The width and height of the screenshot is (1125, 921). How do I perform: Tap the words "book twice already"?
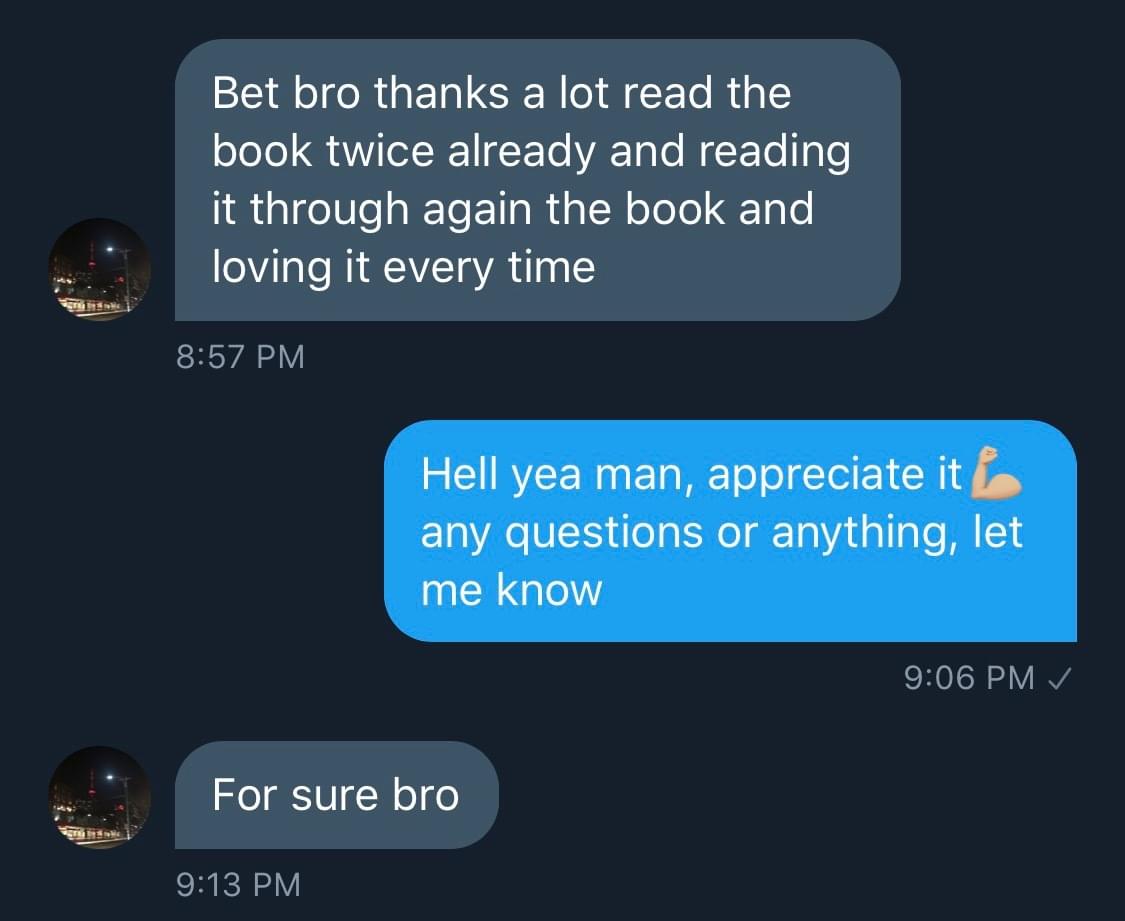[x=404, y=152]
